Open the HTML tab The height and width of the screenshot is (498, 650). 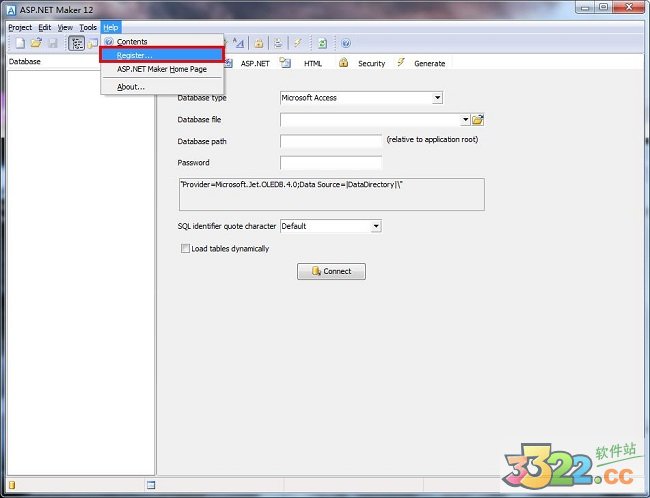tap(313, 63)
